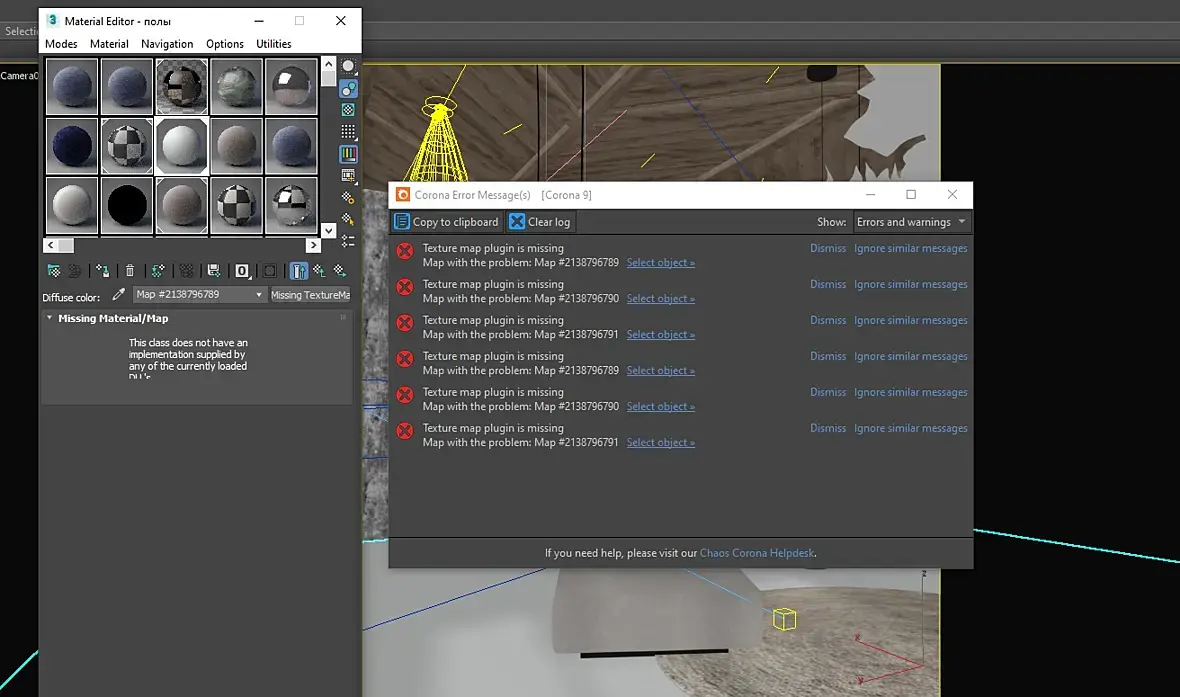This screenshot has width=1180, height=697.
Task: Open the Material ID Channel flyout
Action: [242, 271]
